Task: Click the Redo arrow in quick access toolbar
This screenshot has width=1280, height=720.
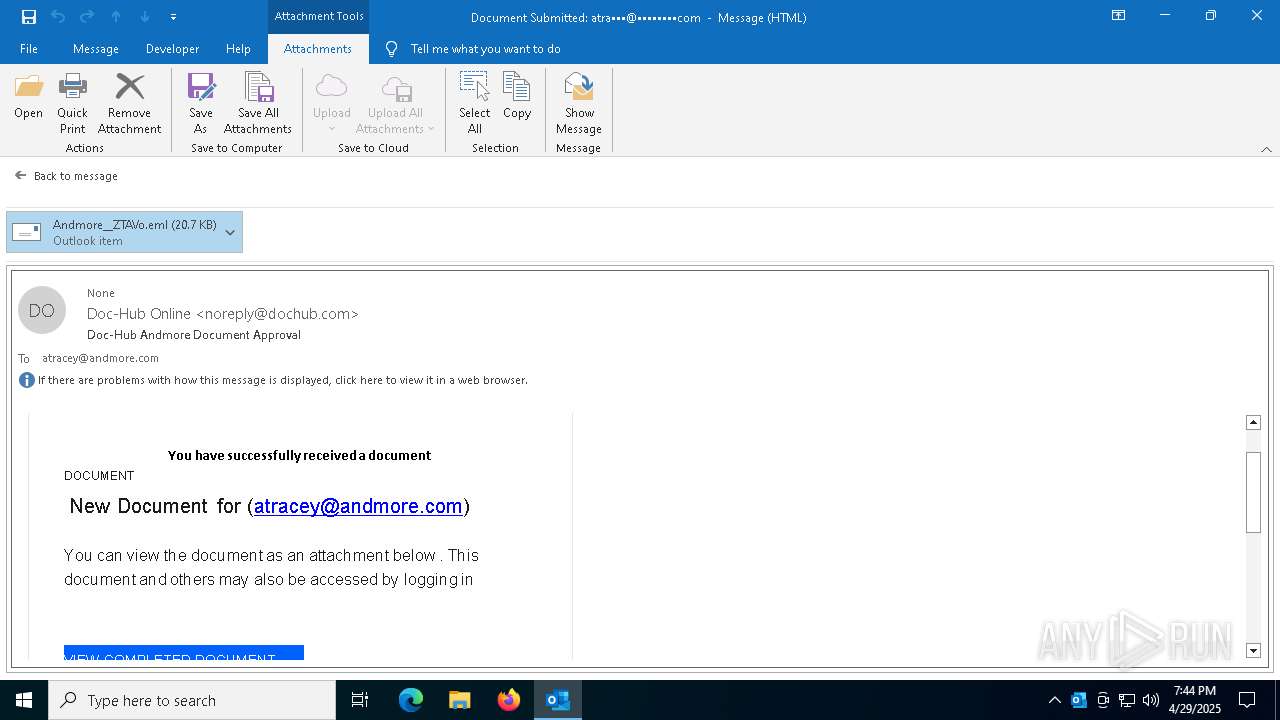Action: [x=87, y=17]
